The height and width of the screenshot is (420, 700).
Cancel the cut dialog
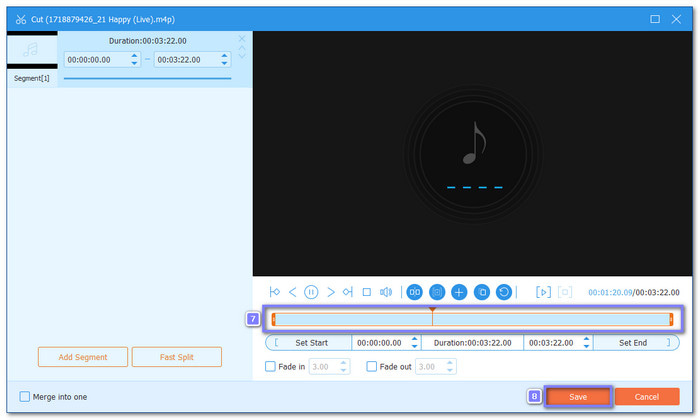647,397
